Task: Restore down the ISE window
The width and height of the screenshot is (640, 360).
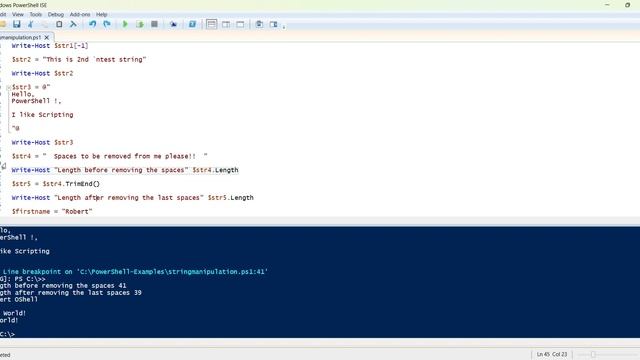Action: pyautogui.click(x=627, y=5)
